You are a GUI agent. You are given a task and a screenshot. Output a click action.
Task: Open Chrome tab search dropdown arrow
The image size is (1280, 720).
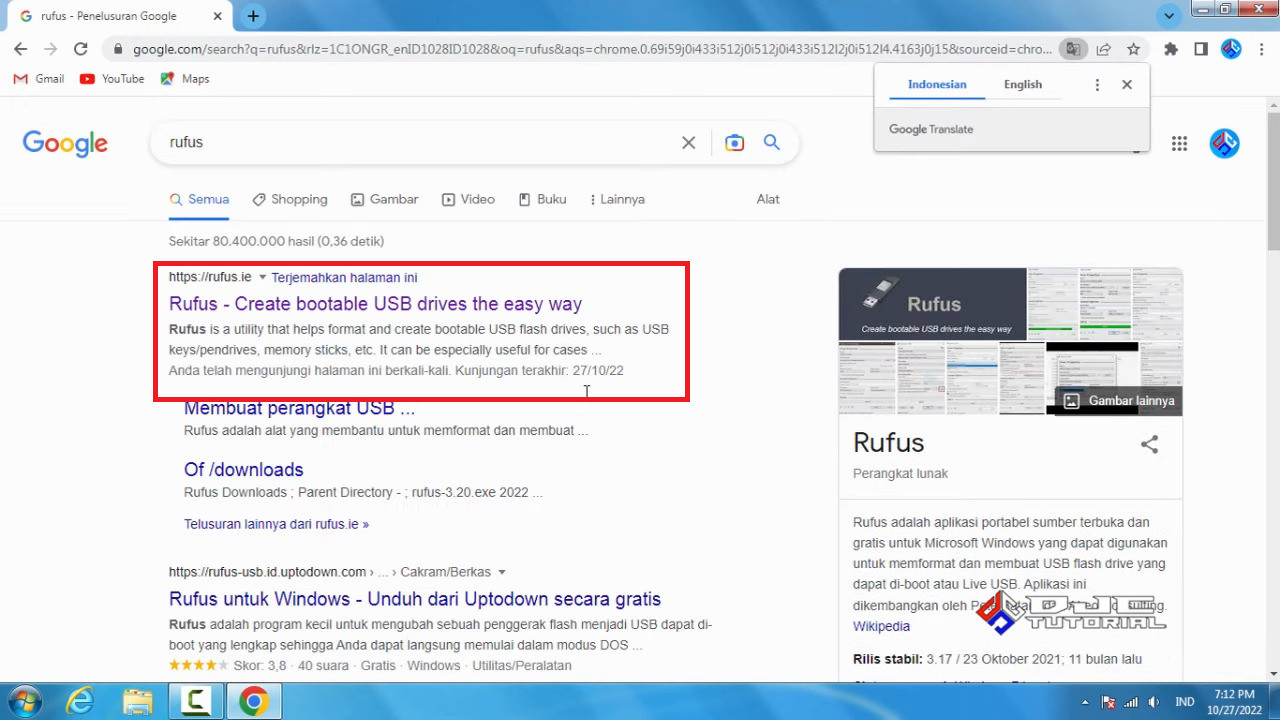coord(1169,16)
